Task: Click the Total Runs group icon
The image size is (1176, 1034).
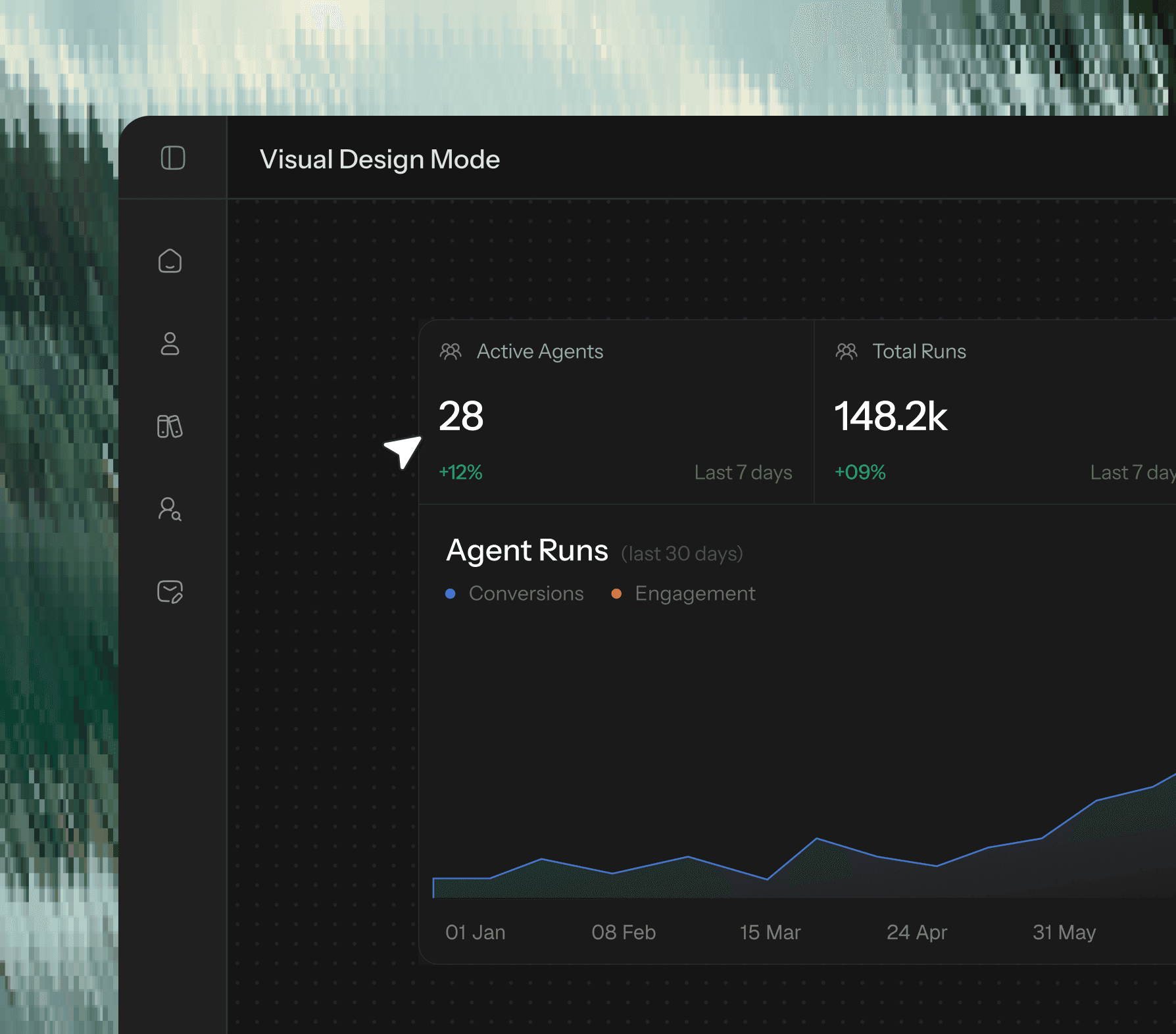Action: click(x=846, y=351)
